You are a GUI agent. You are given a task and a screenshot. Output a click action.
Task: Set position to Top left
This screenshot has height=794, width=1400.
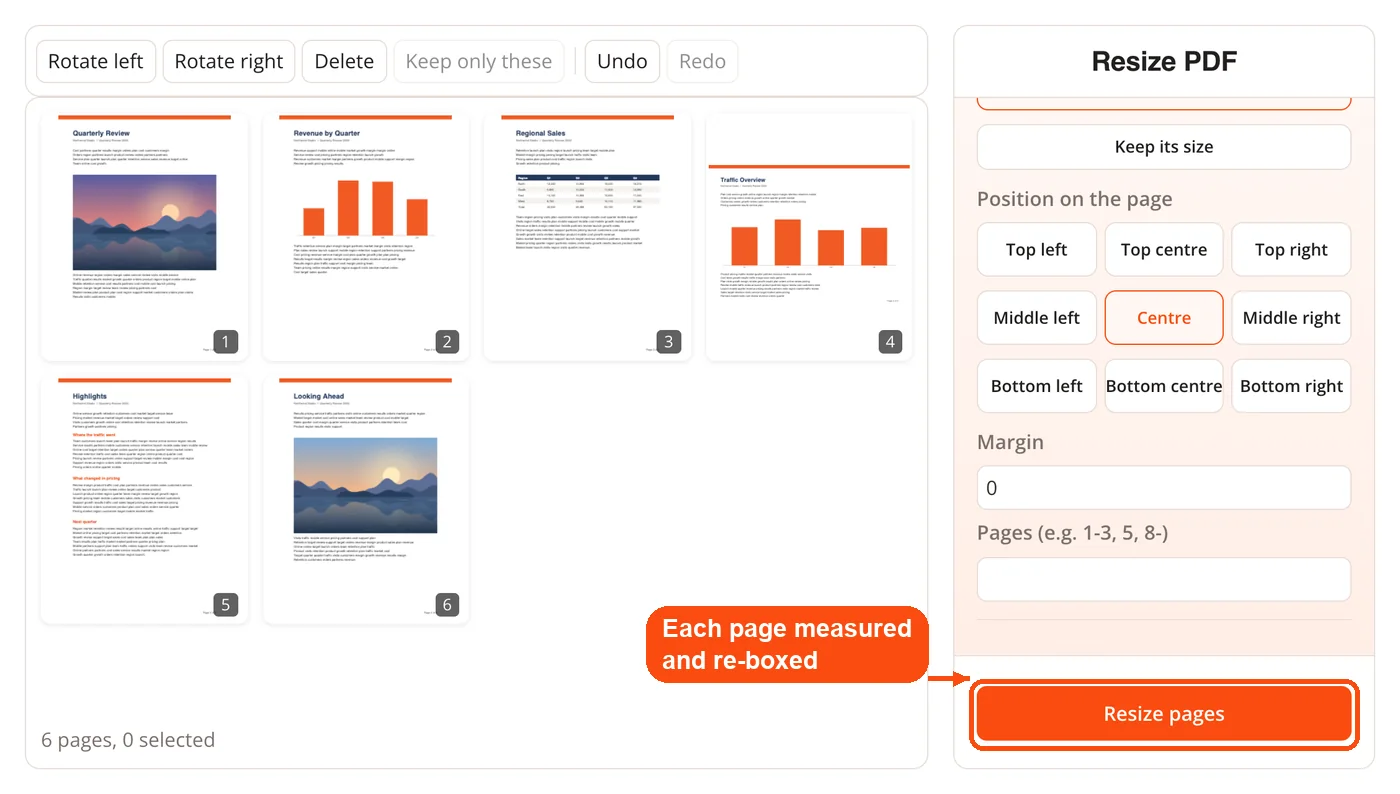[x=1037, y=250]
